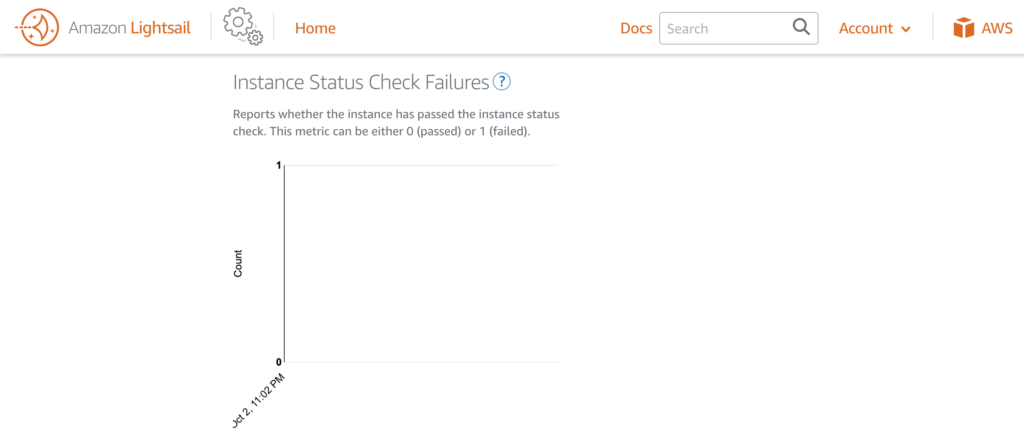Click the center of the empty chart area
The image size is (1024, 447).
421,263
